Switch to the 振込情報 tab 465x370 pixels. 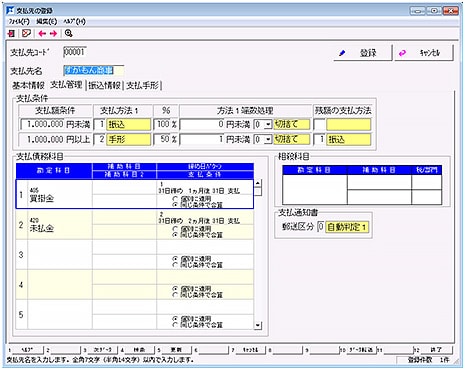104,86
